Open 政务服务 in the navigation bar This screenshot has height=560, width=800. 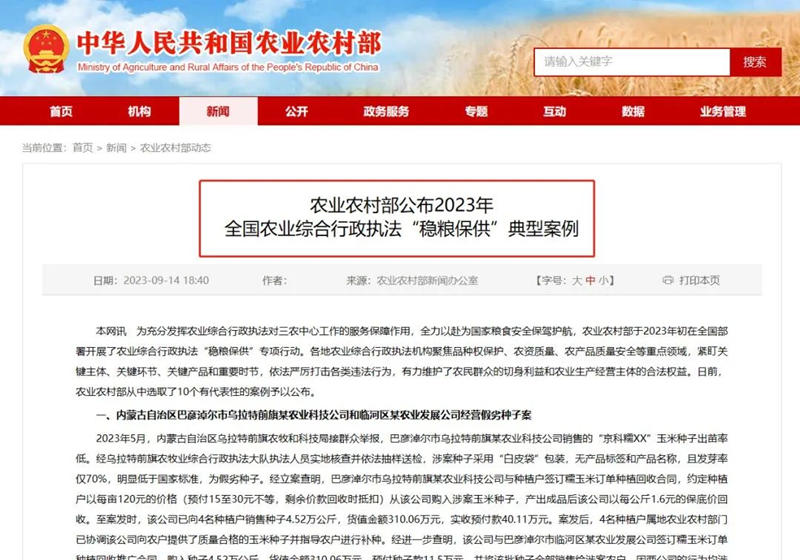386,111
